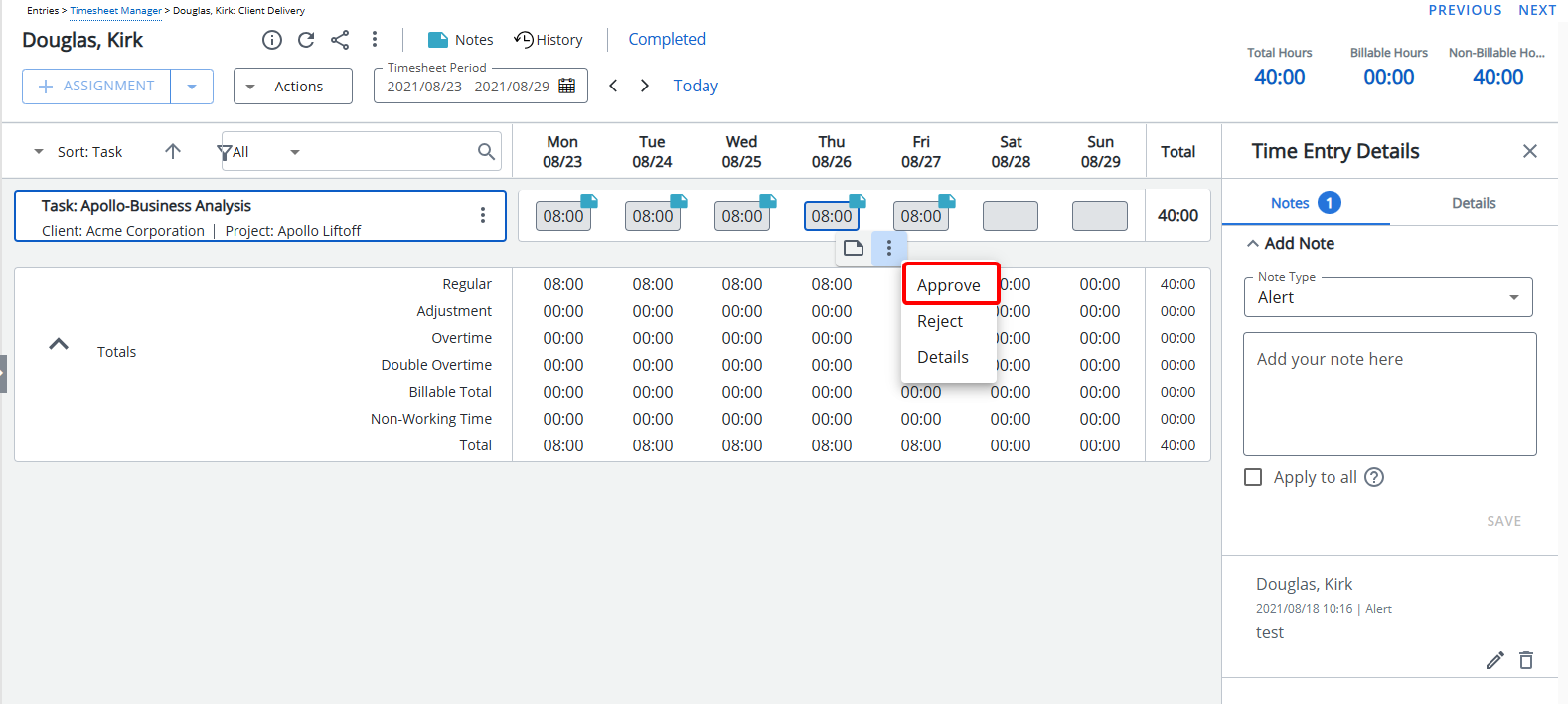The width and height of the screenshot is (1568, 704).
Task: Click the PREVIOUS link at top
Action: 1466,10
